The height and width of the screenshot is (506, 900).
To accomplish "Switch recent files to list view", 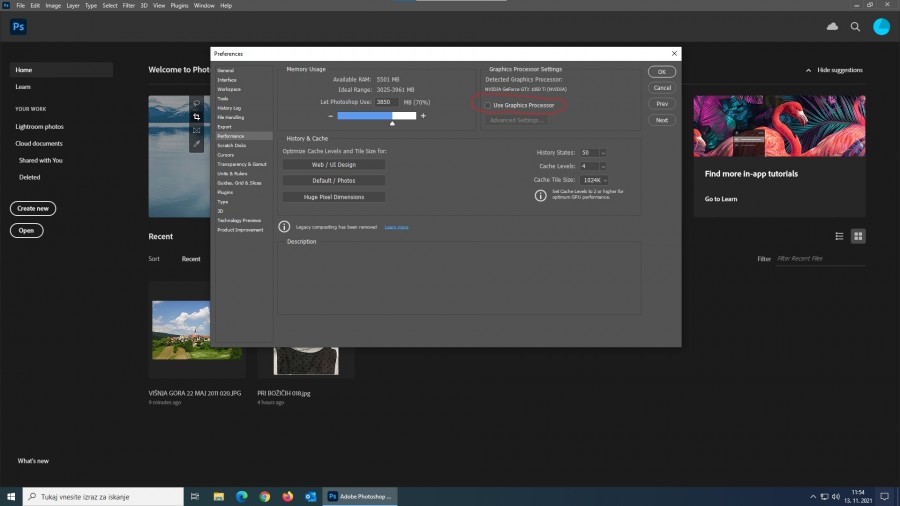I will [x=839, y=236].
